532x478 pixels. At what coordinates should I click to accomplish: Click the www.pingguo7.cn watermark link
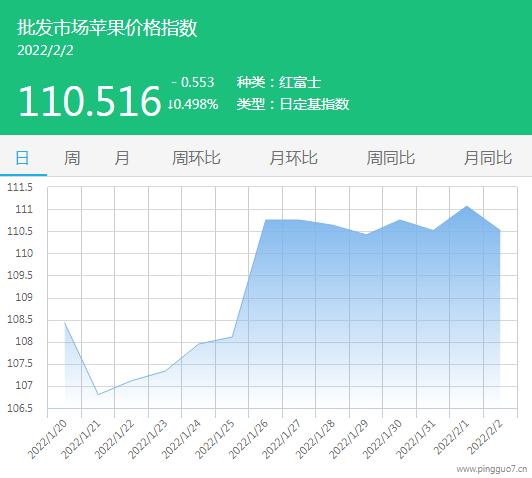(492, 469)
